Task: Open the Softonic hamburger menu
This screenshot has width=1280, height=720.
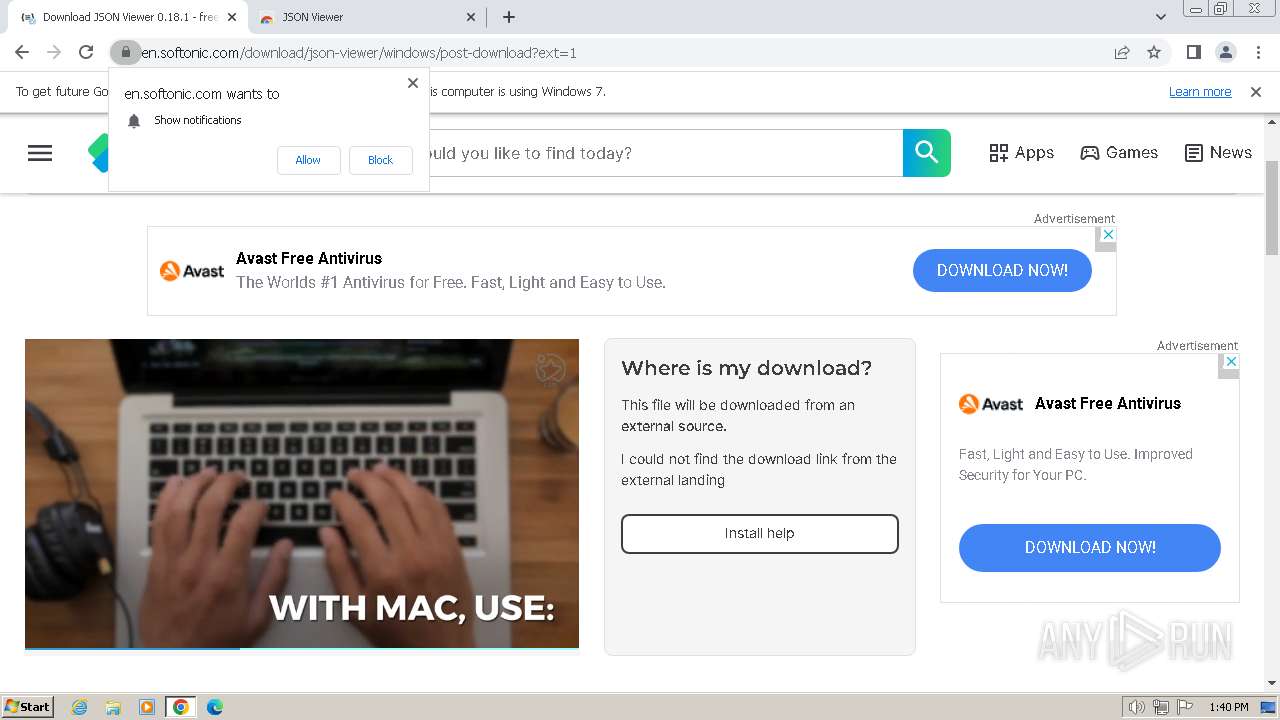Action: [x=40, y=153]
